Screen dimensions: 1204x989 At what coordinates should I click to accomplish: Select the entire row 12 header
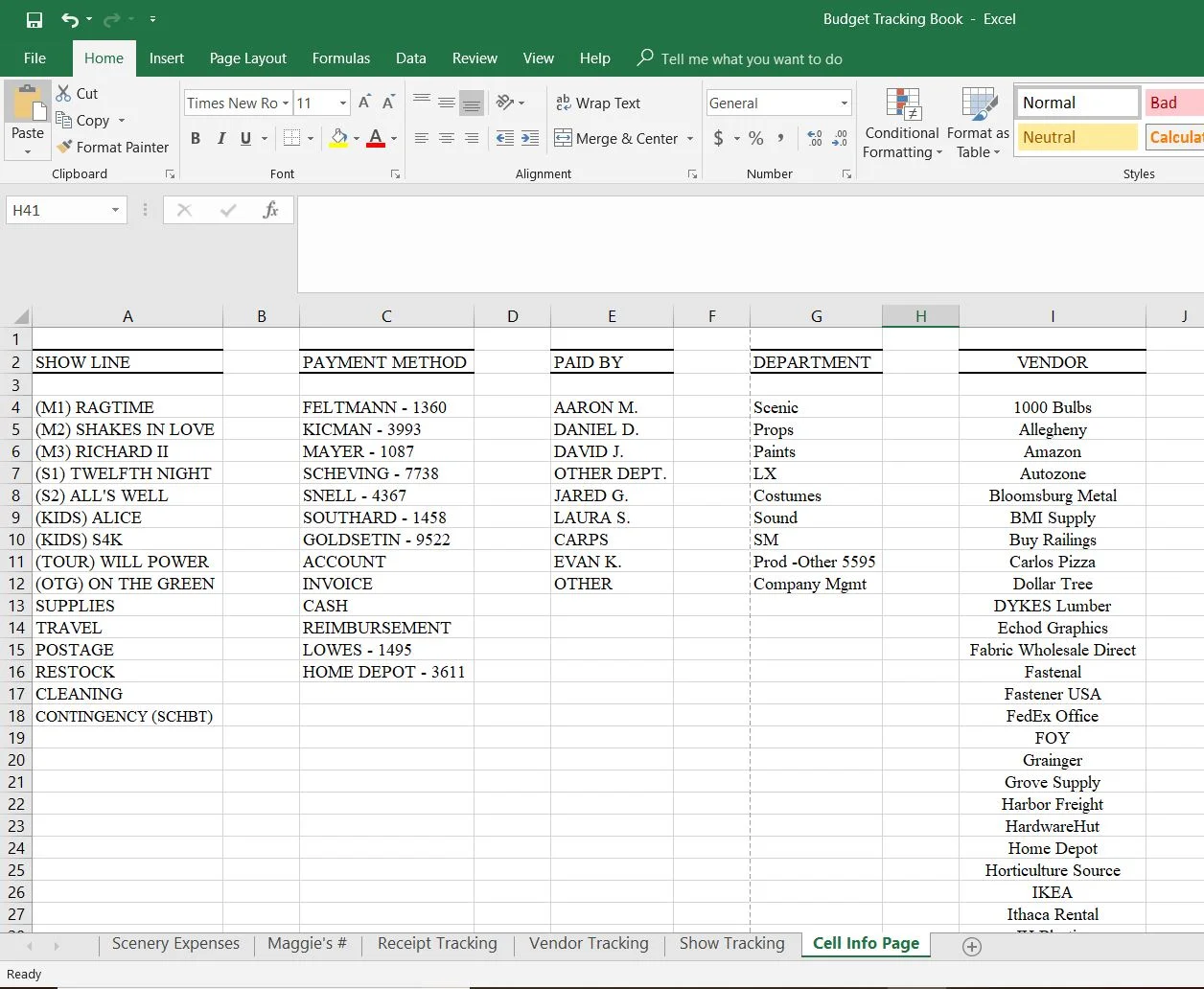click(15, 584)
